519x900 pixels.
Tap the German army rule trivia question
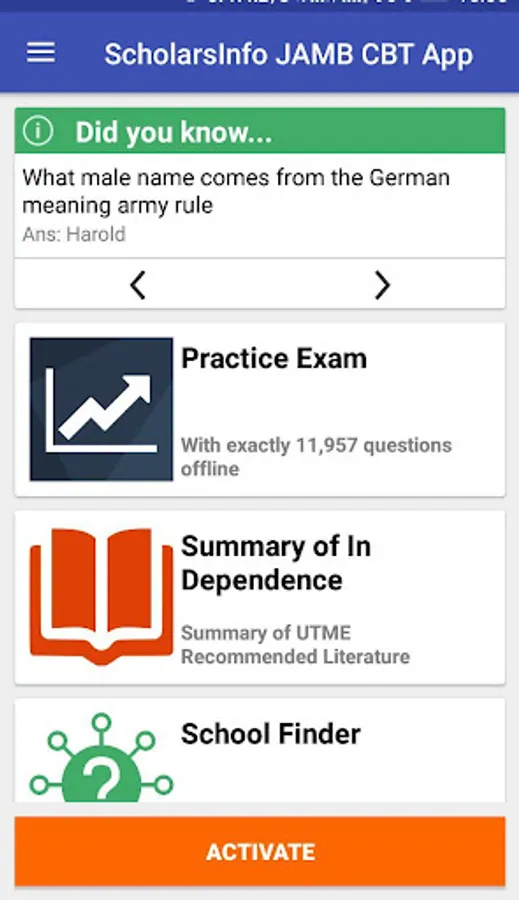(x=236, y=191)
